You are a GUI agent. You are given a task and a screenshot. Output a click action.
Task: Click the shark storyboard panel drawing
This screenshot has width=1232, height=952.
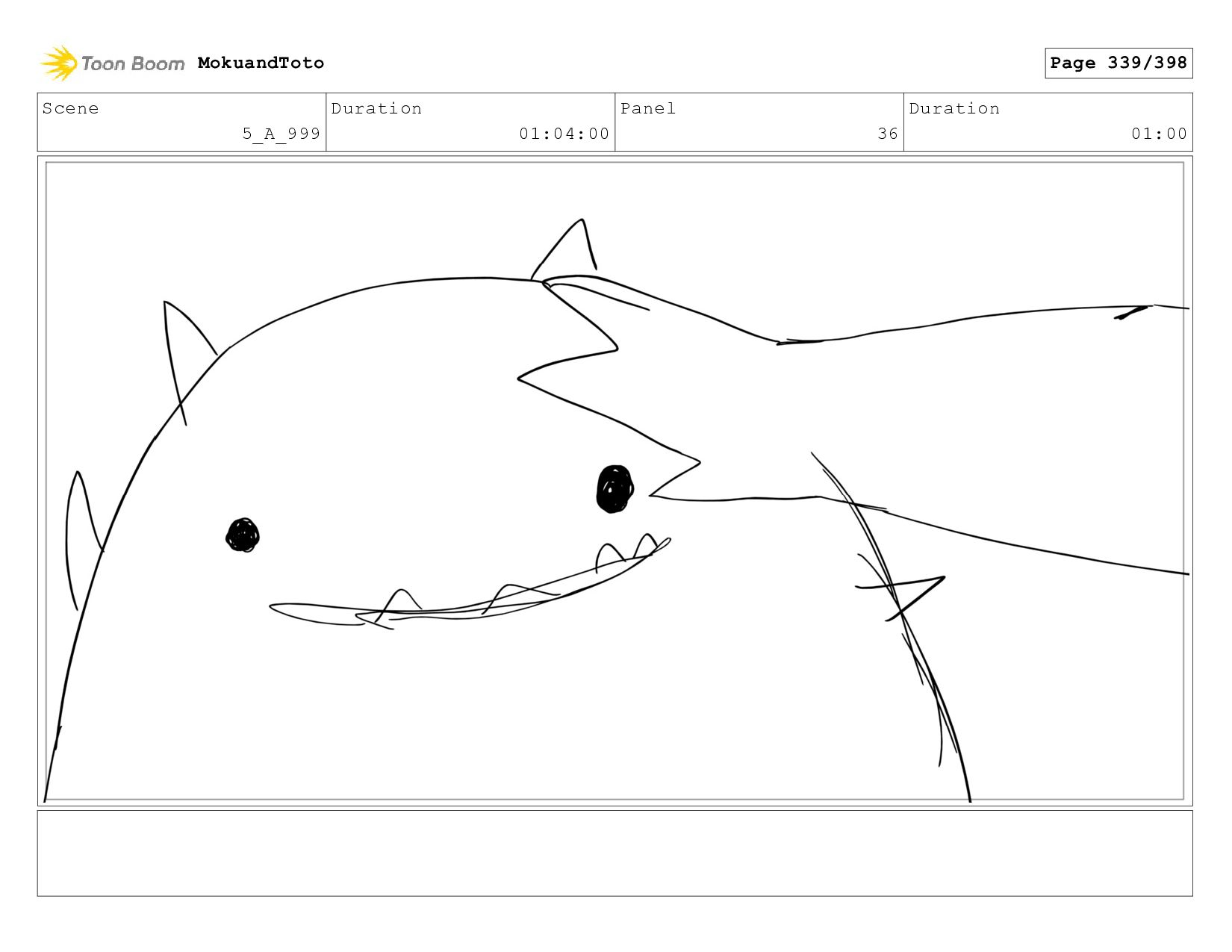click(x=615, y=481)
